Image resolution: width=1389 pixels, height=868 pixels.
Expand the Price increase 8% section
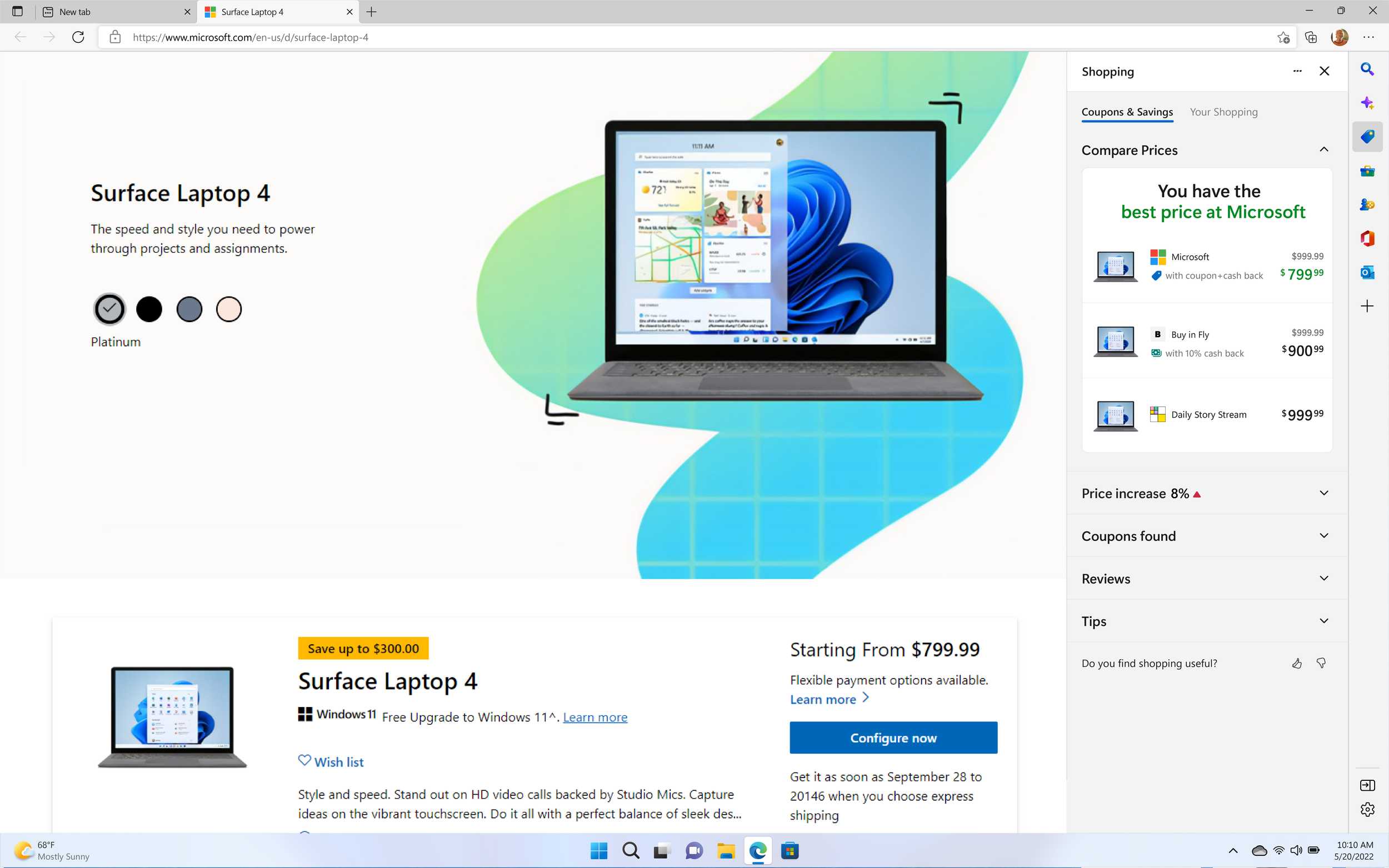(1206, 494)
